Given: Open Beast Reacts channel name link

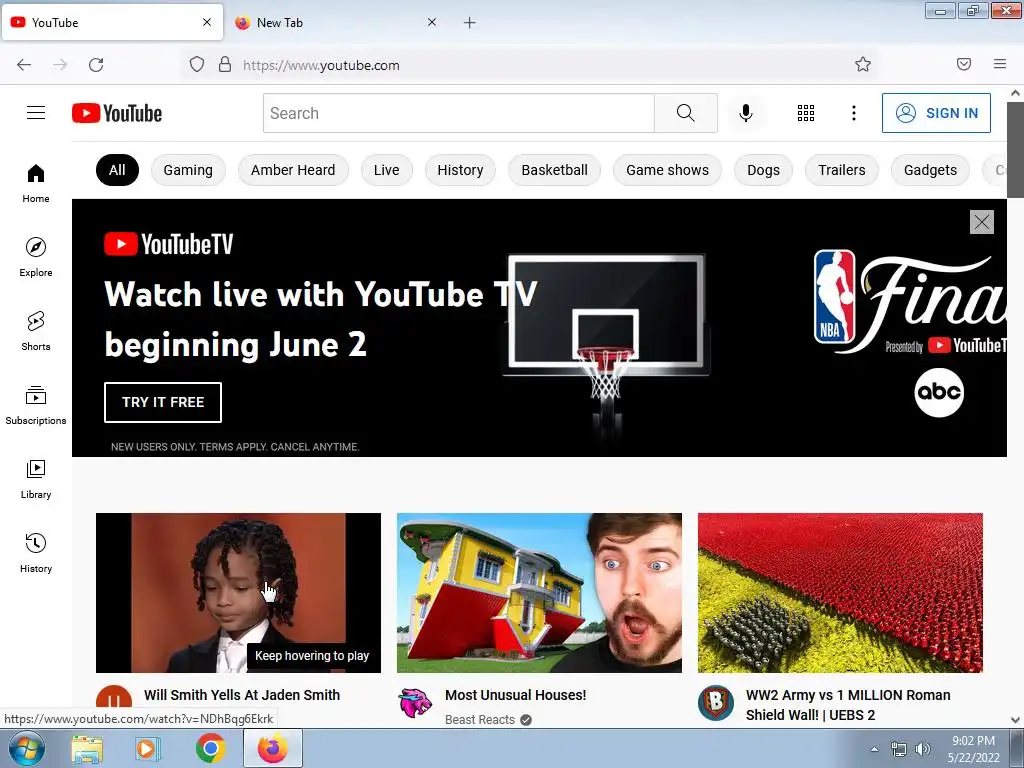Looking at the screenshot, I should tap(480, 720).
